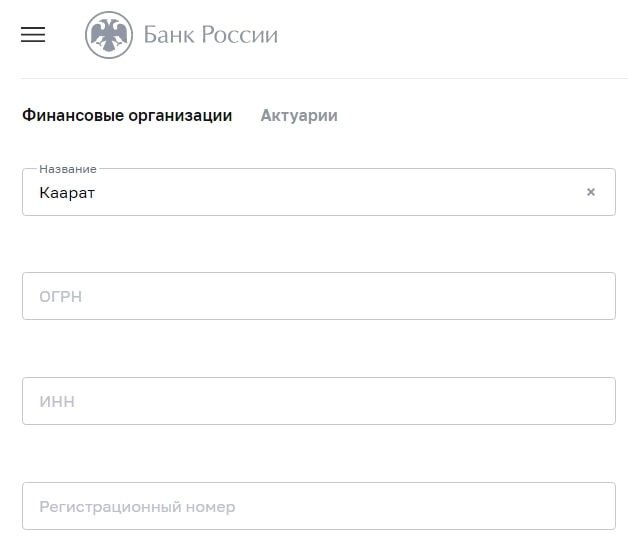Viewport: 628px width, 545px height.
Task: Place cursor after the text Каарат
Action: (96, 193)
